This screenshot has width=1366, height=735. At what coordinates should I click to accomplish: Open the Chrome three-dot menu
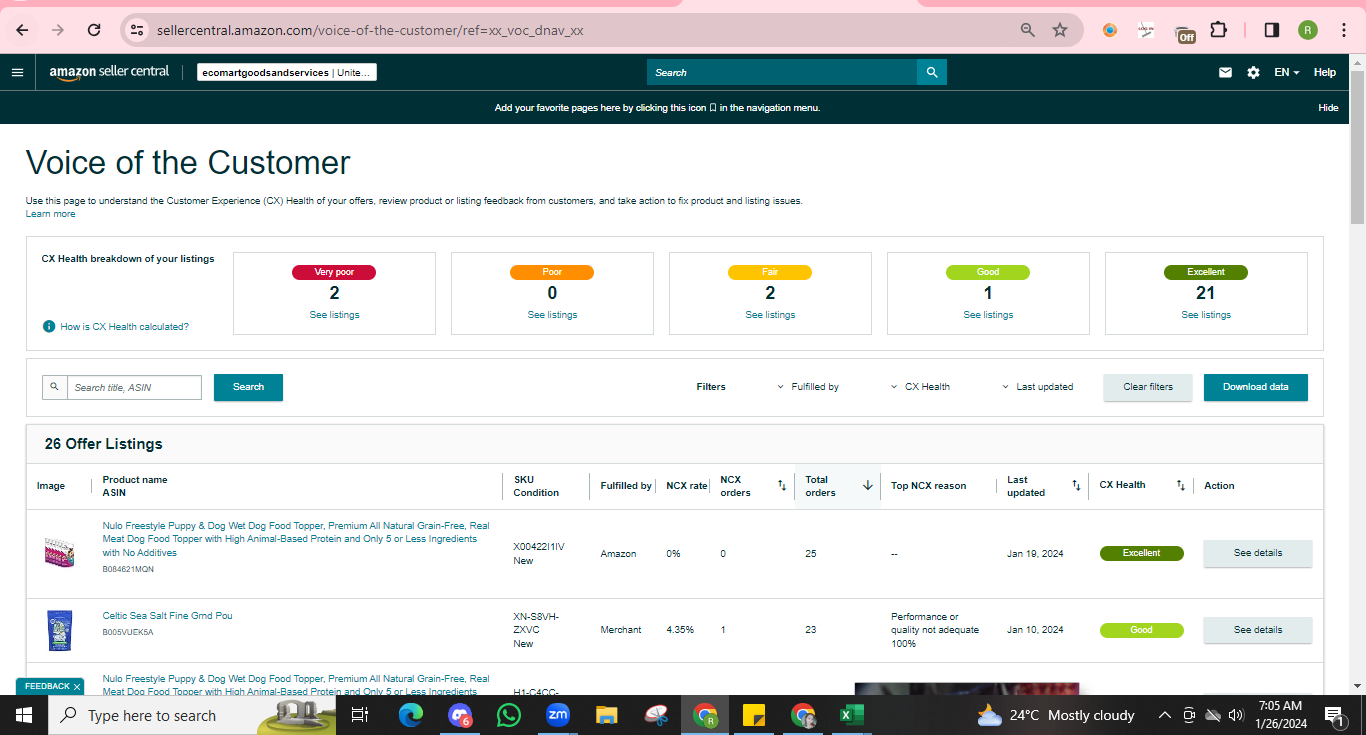click(1343, 30)
